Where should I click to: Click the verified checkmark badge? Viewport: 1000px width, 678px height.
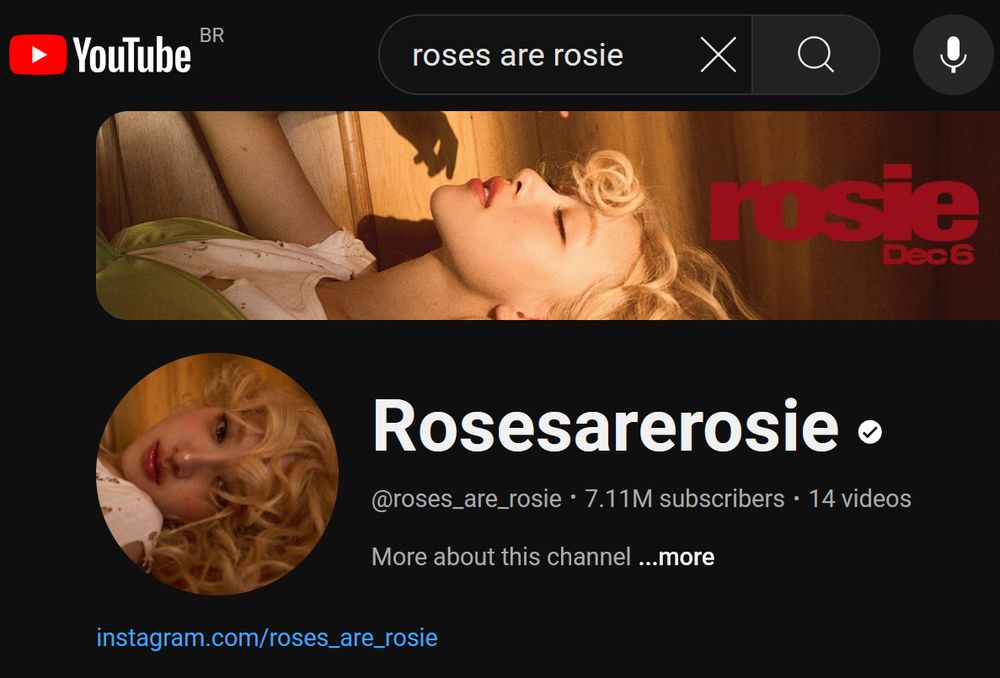tap(870, 432)
